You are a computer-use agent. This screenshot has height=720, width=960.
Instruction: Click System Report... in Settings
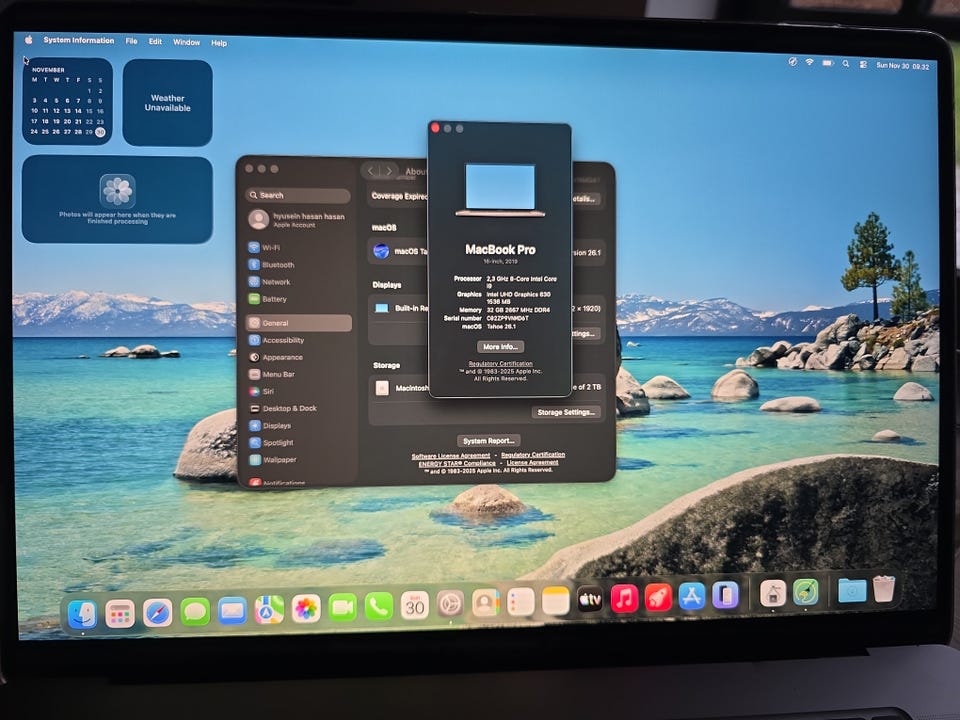point(489,441)
